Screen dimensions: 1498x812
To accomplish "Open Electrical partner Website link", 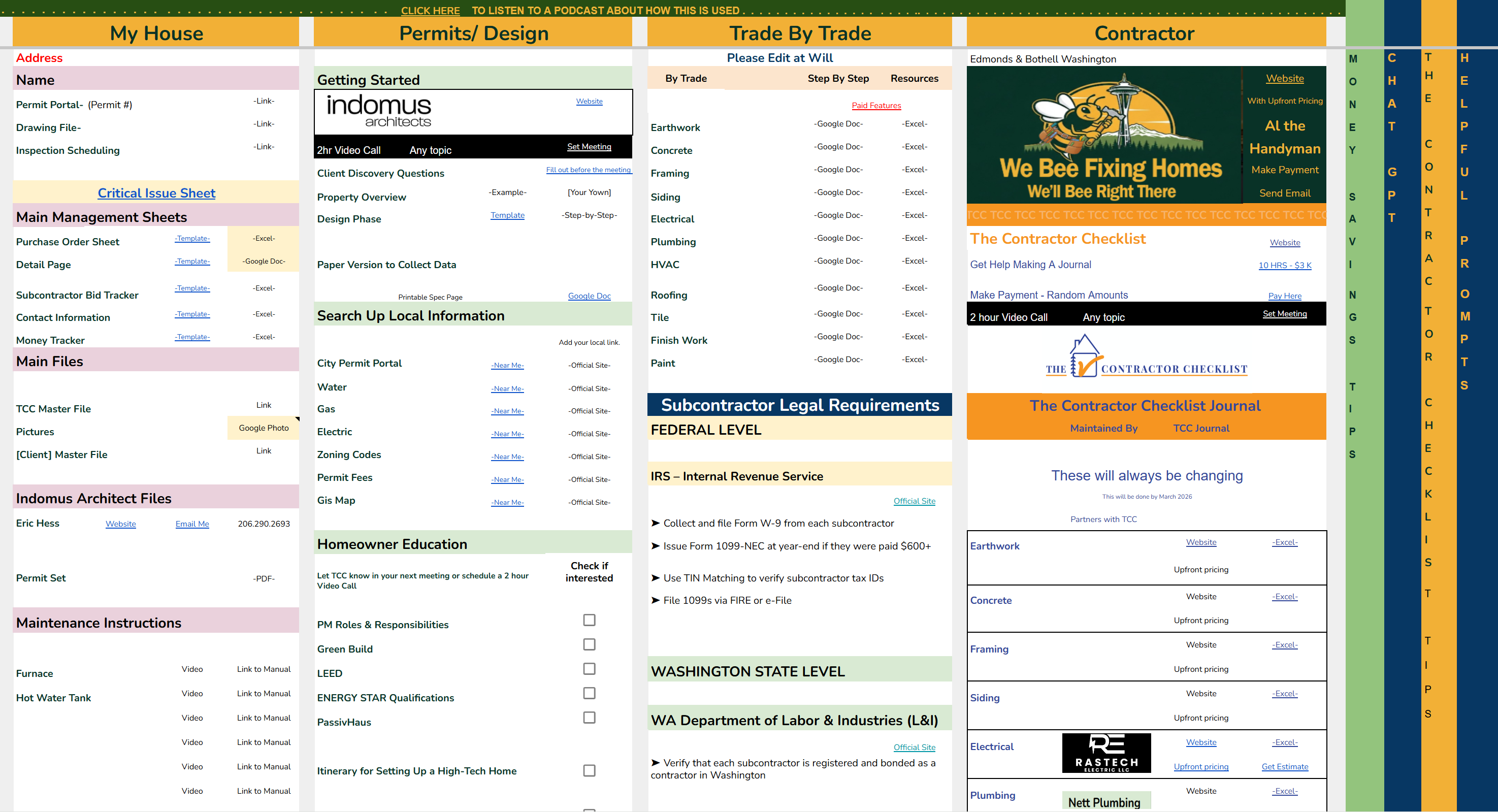I will 1201,742.
